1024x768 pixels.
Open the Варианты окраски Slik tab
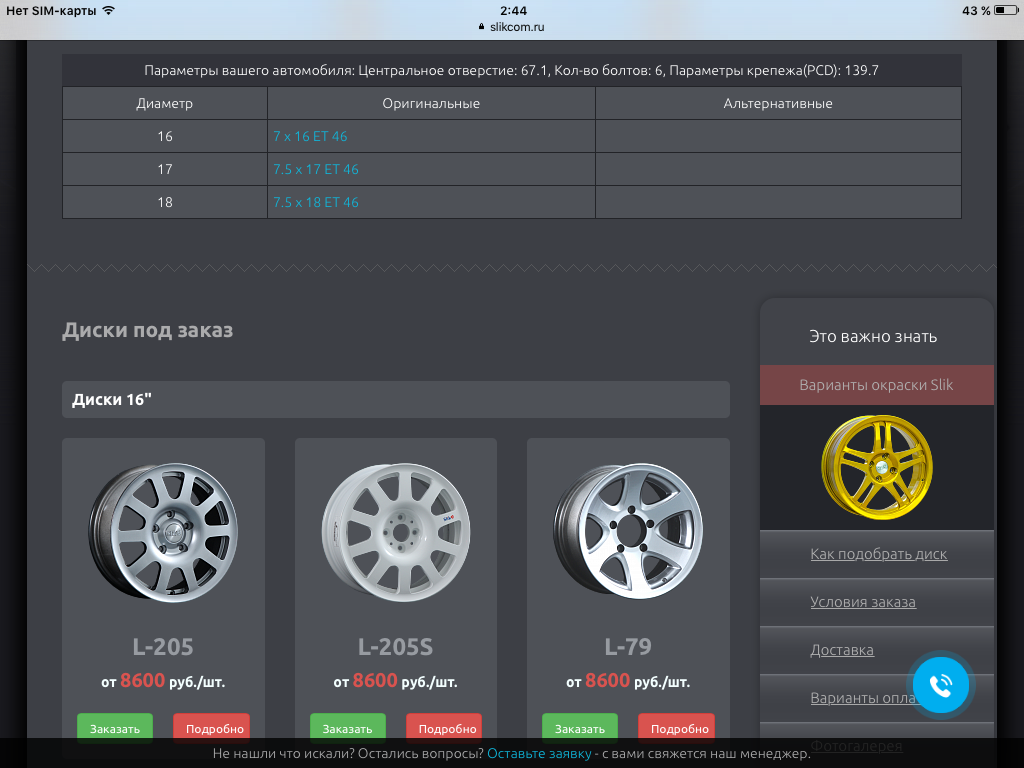tap(876, 385)
